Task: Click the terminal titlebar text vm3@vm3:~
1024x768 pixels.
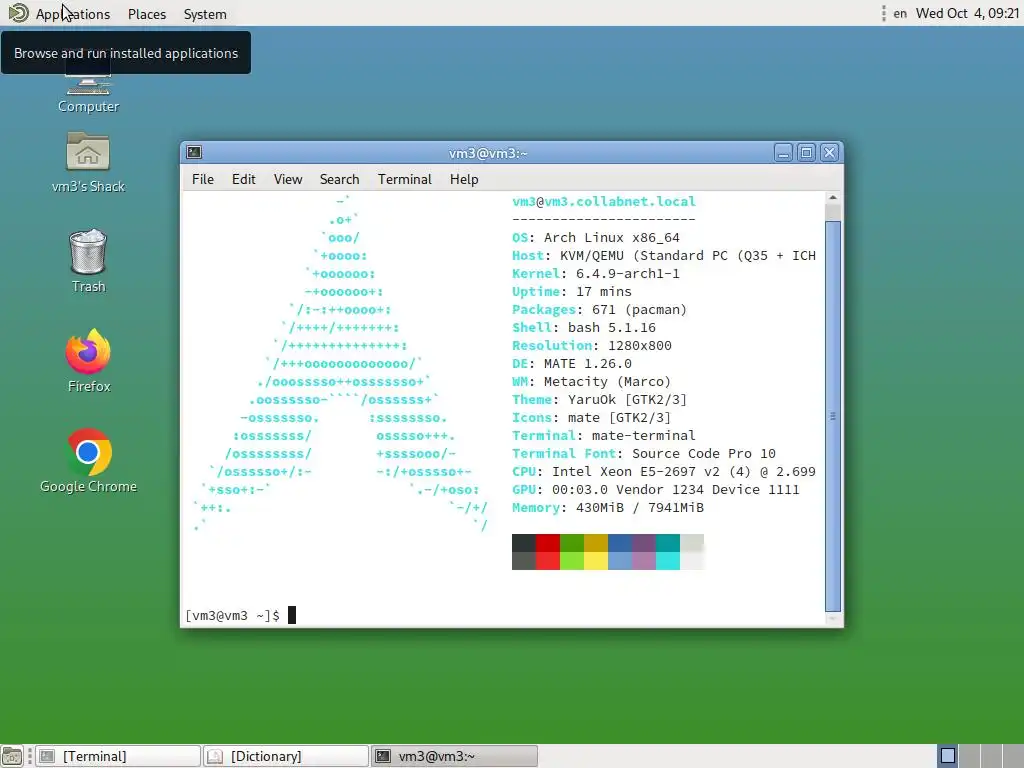Action: 488,153
